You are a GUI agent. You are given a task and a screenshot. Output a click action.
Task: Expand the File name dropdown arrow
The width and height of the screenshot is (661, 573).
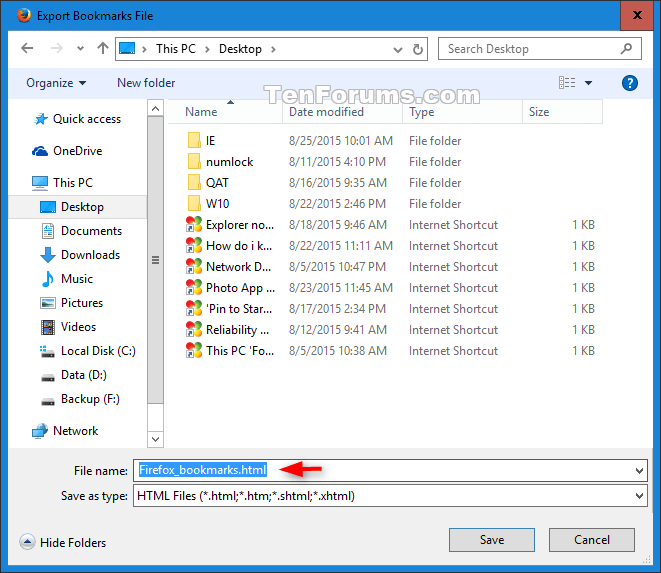tap(640, 471)
